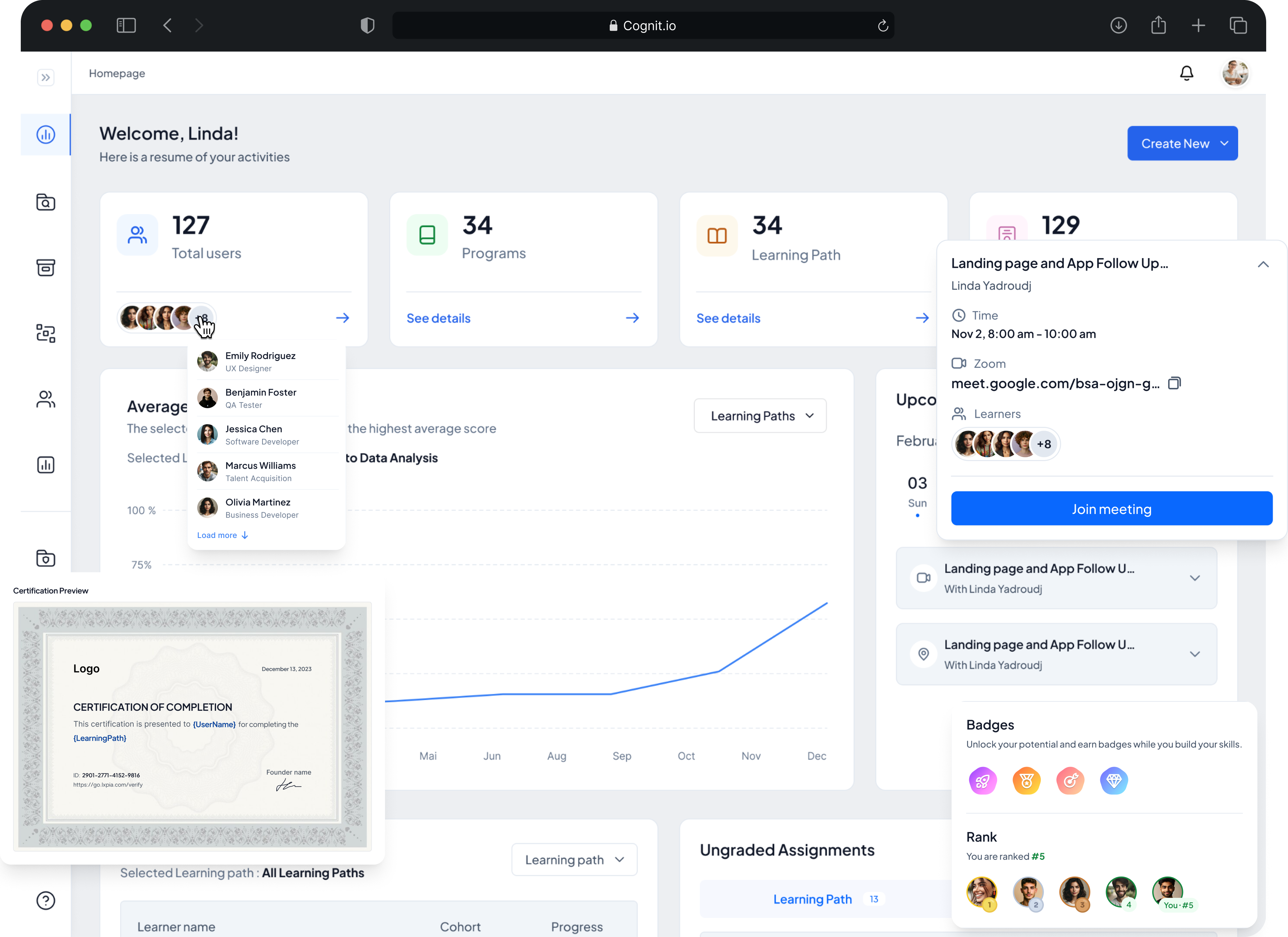Click See details under Programs
Screen dimensions: 1288x937
pyautogui.click(x=438, y=318)
